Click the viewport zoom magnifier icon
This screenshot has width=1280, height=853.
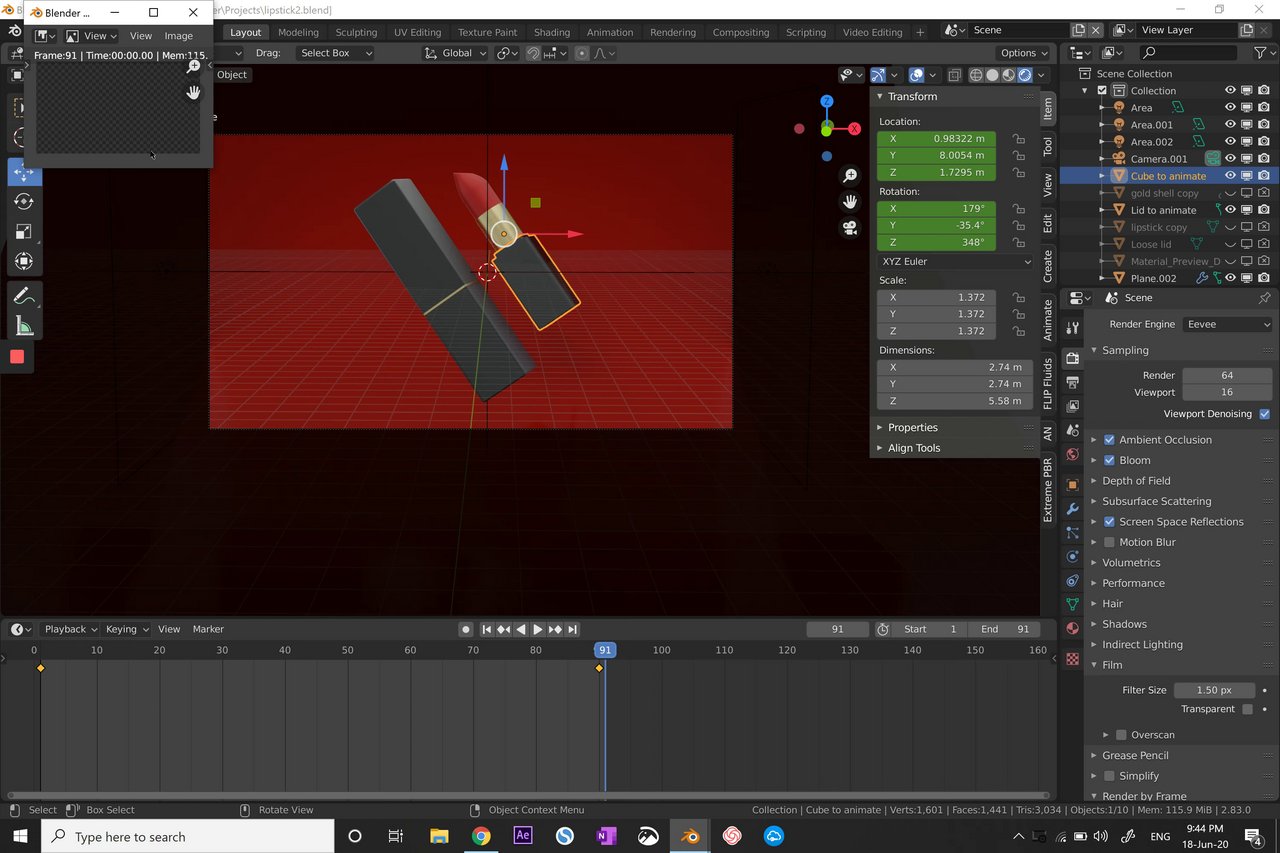click(850, 176)
